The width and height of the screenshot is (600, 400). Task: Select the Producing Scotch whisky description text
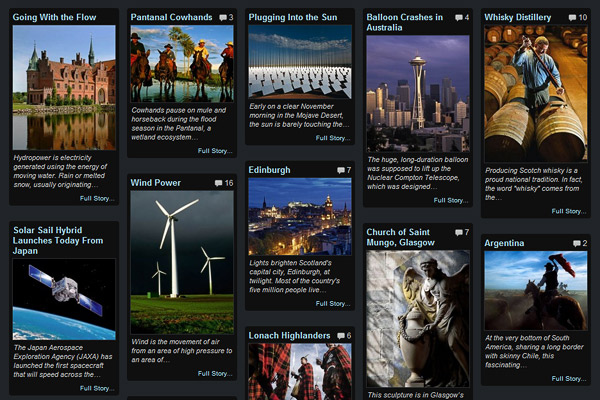click(x=534, y=184)
